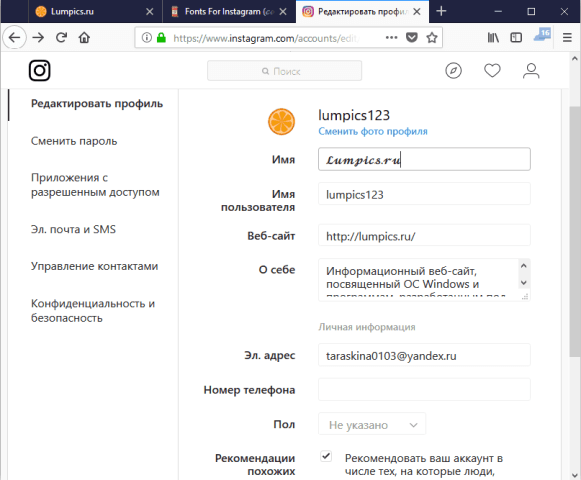Click the Поиск search box
The image size is (581, 480).
(285, 71)
